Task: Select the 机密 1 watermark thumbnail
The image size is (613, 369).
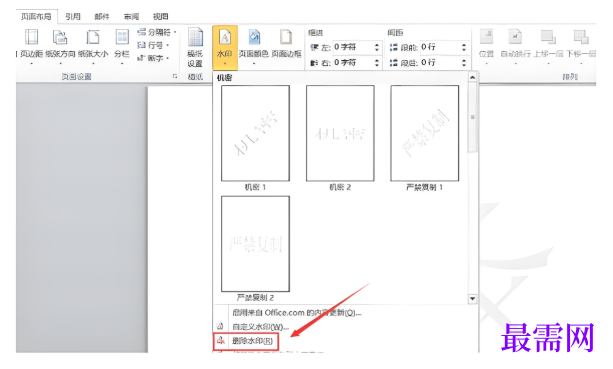Action: point(255,133)
